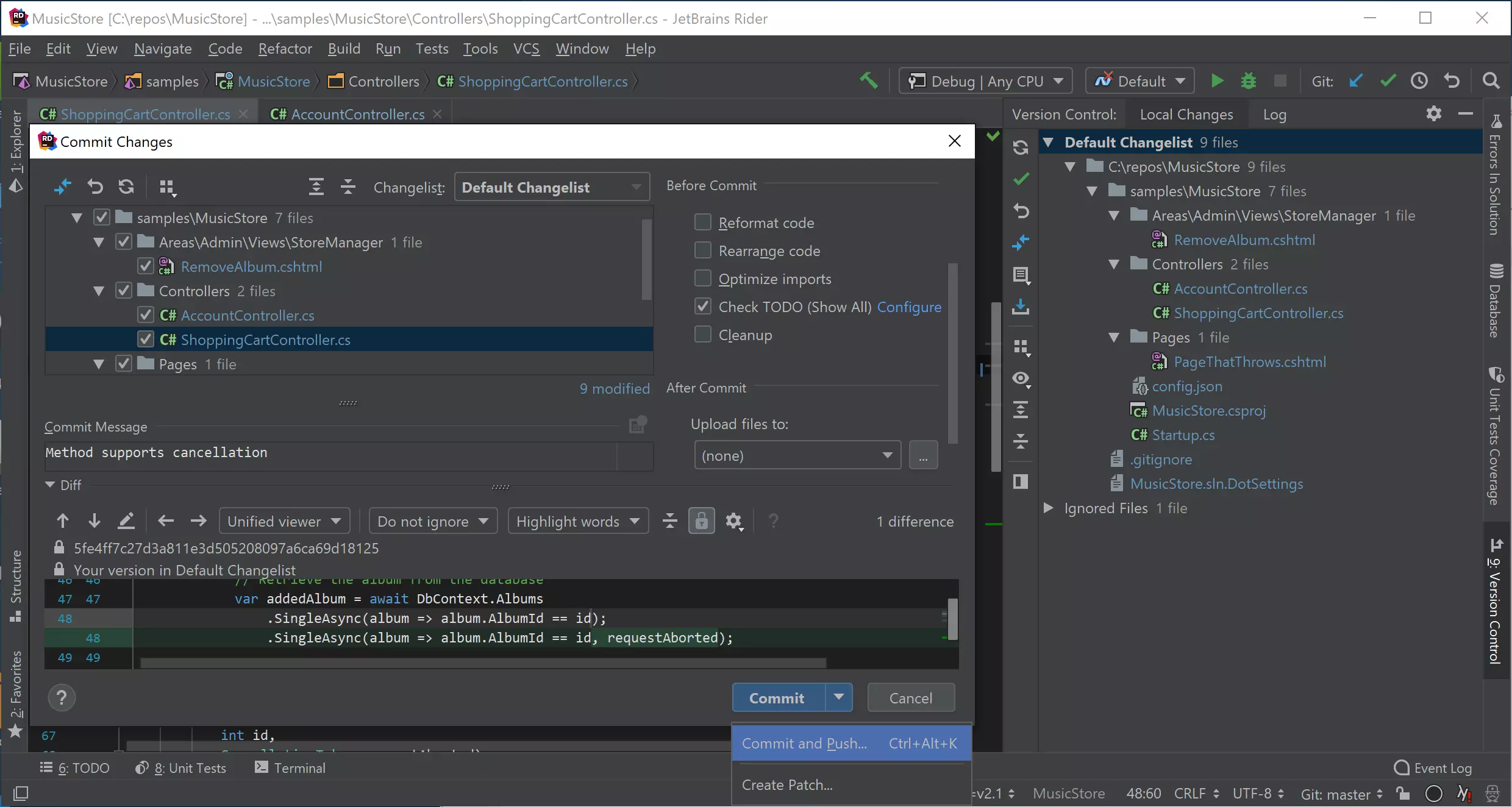Click the ShoppingCartController.cs tree item
Image resolution: width=1512 pixels, height=807 pixels.
(265, 339)
